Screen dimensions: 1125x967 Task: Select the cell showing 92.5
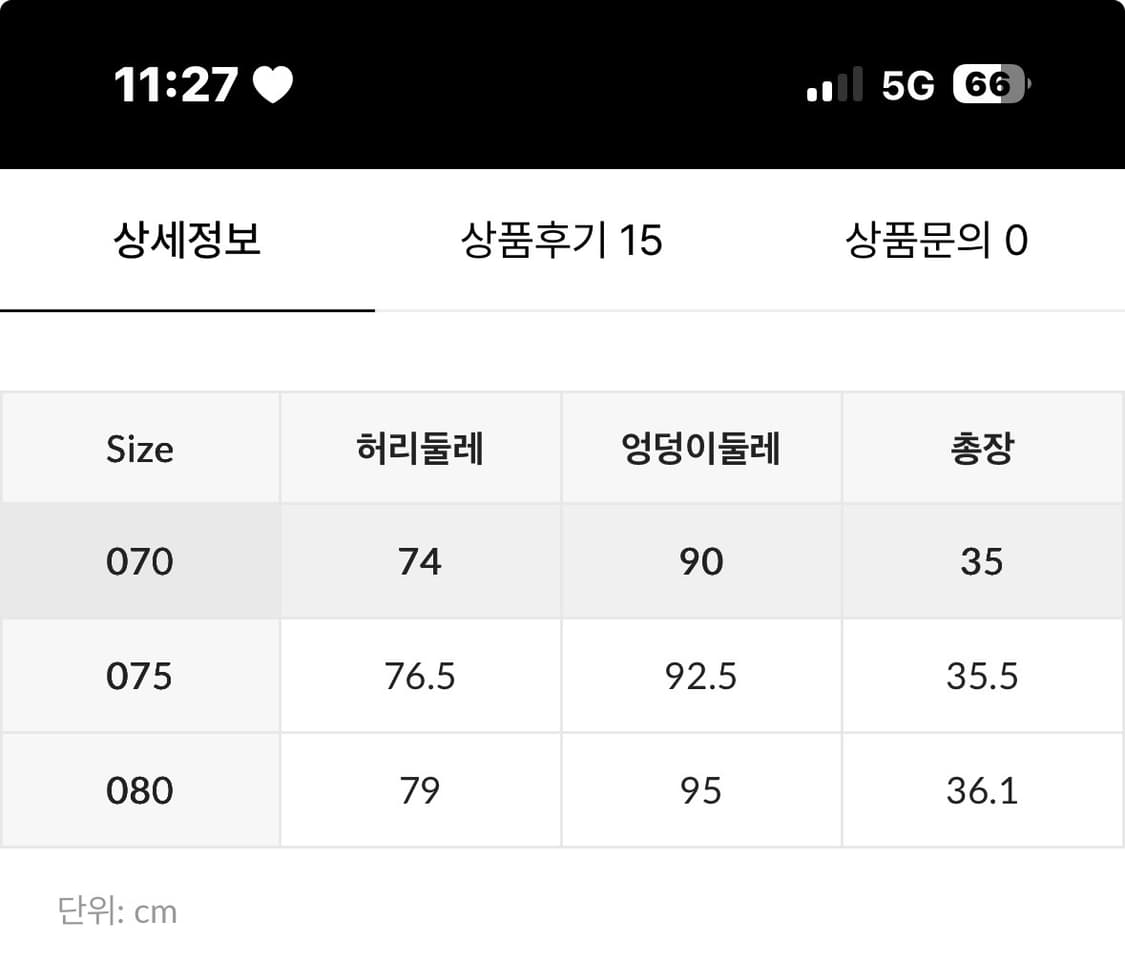click(x=702, y=676)
